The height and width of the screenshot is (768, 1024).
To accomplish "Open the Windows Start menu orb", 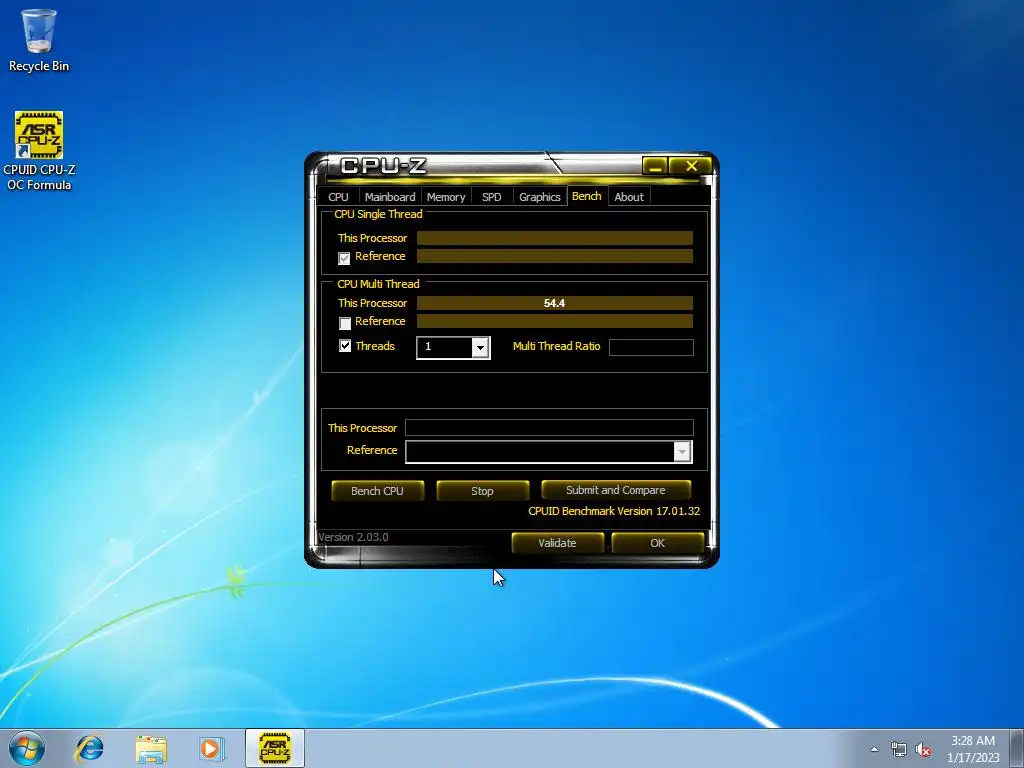I will [27, 748].
